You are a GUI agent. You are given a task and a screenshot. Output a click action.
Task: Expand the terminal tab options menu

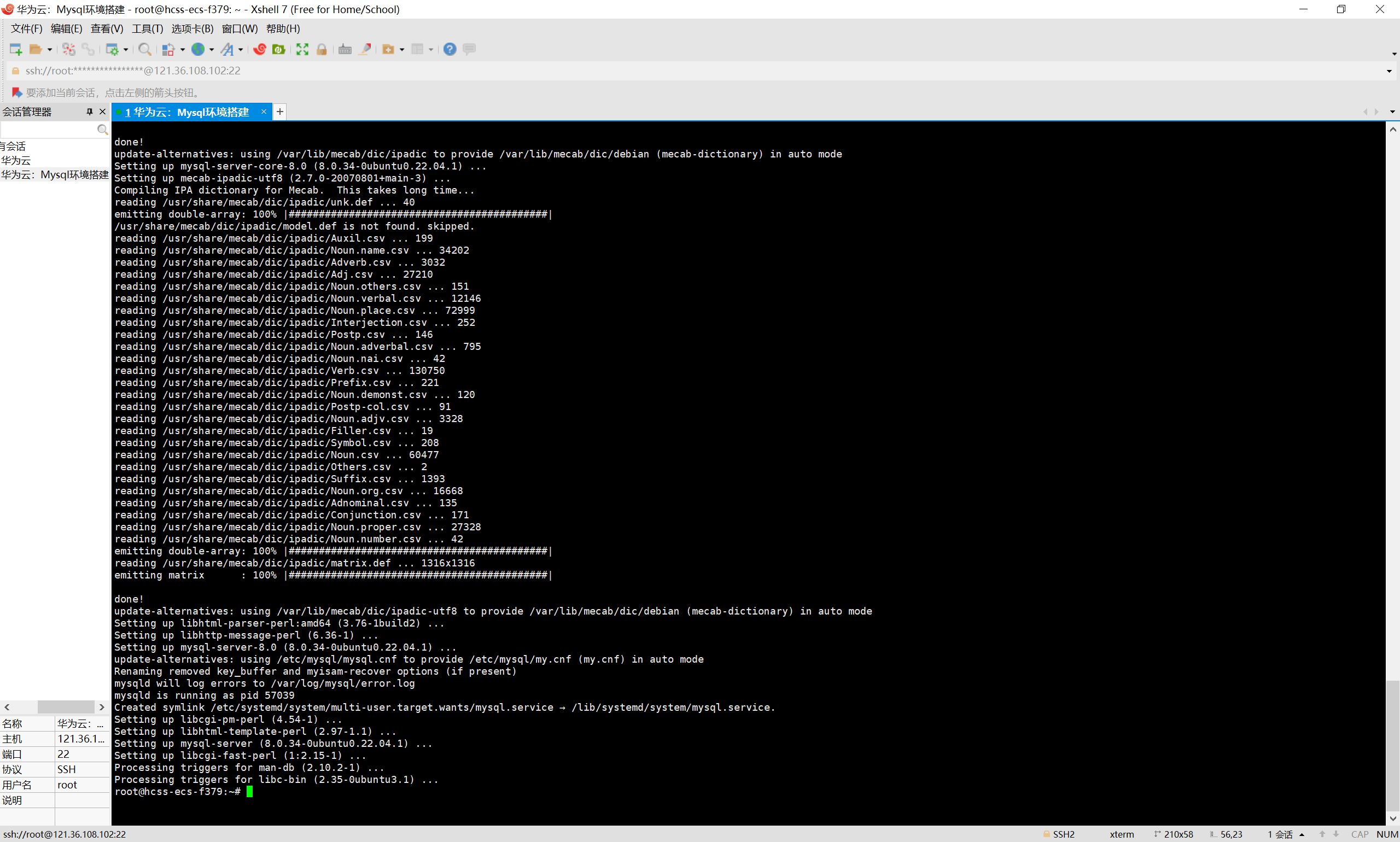(1390, 110)
